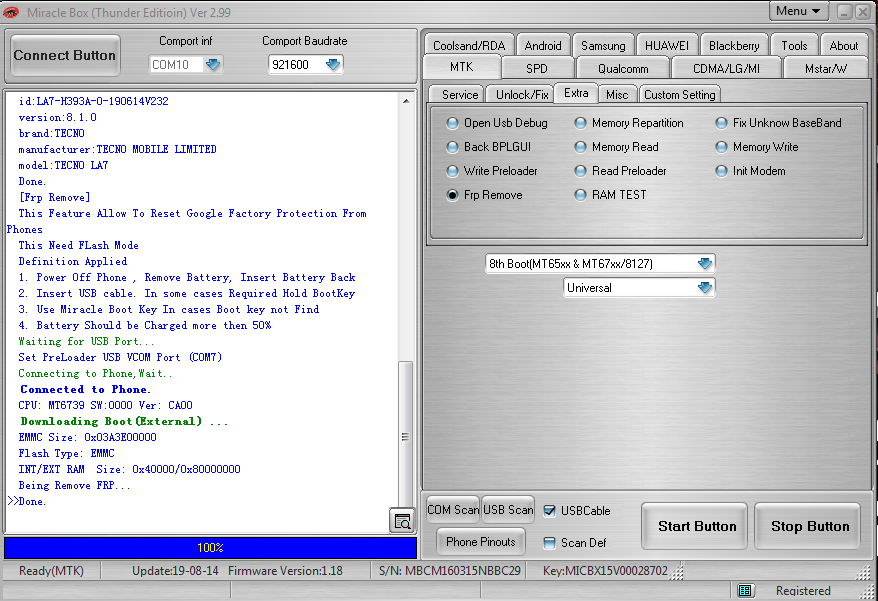Select Write Preloader option
This screenshot has width=878, height=601.
(x=492, y=171)
